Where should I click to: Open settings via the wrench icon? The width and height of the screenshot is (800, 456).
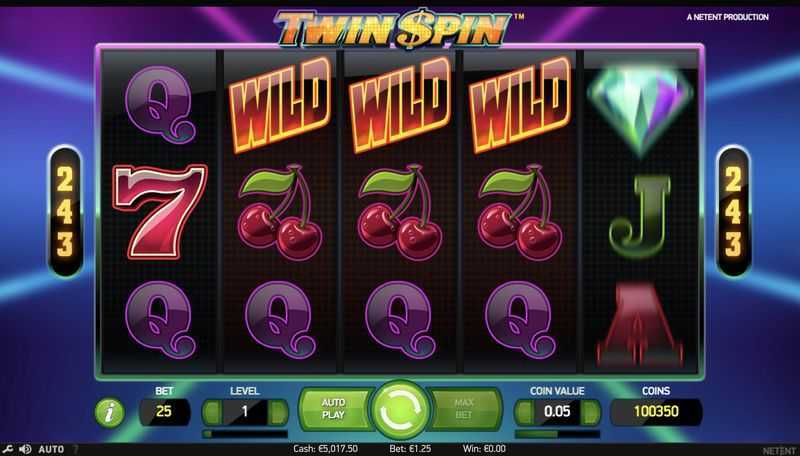[8, 449]
